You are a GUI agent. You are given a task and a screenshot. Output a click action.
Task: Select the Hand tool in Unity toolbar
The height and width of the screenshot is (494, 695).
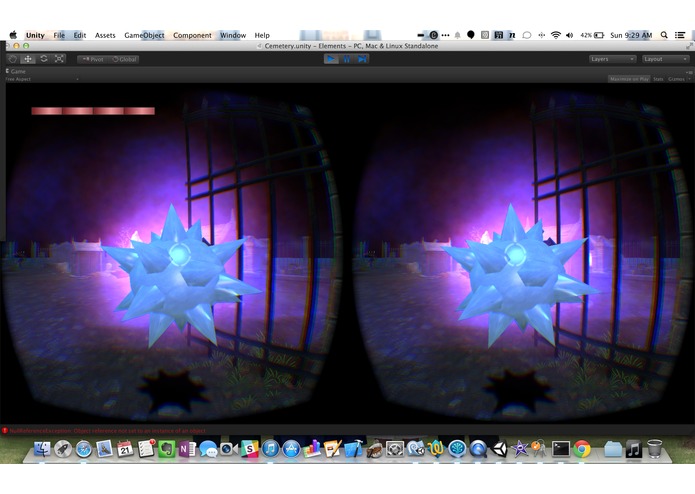pos(13,59)
